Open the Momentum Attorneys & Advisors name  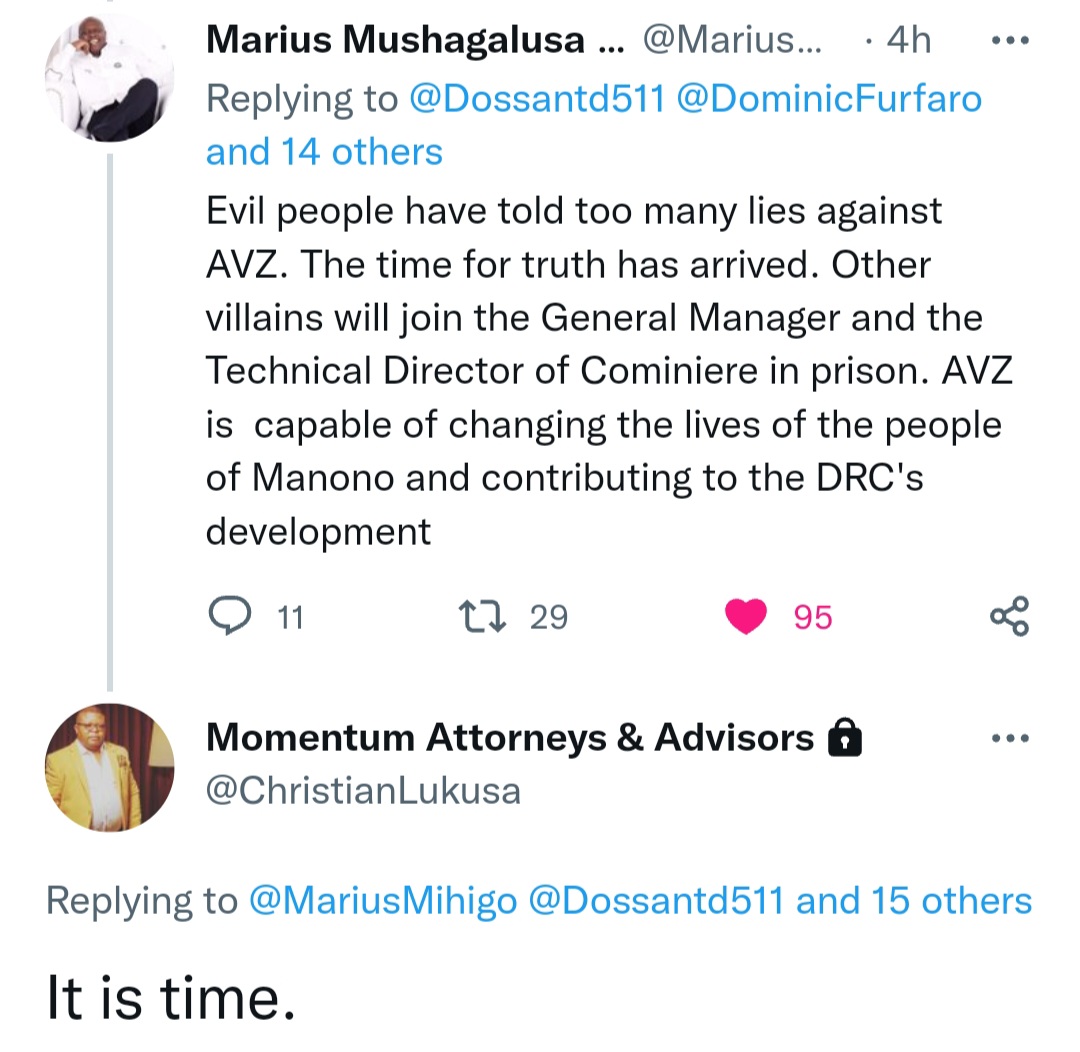pyautogui.click(x=510, y=738)
